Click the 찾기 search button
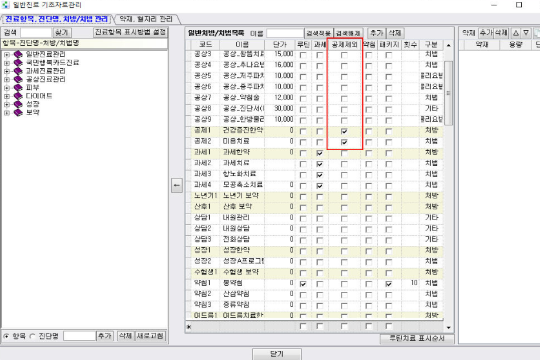This screenshot has height=360, width=540. pos(61,32)
